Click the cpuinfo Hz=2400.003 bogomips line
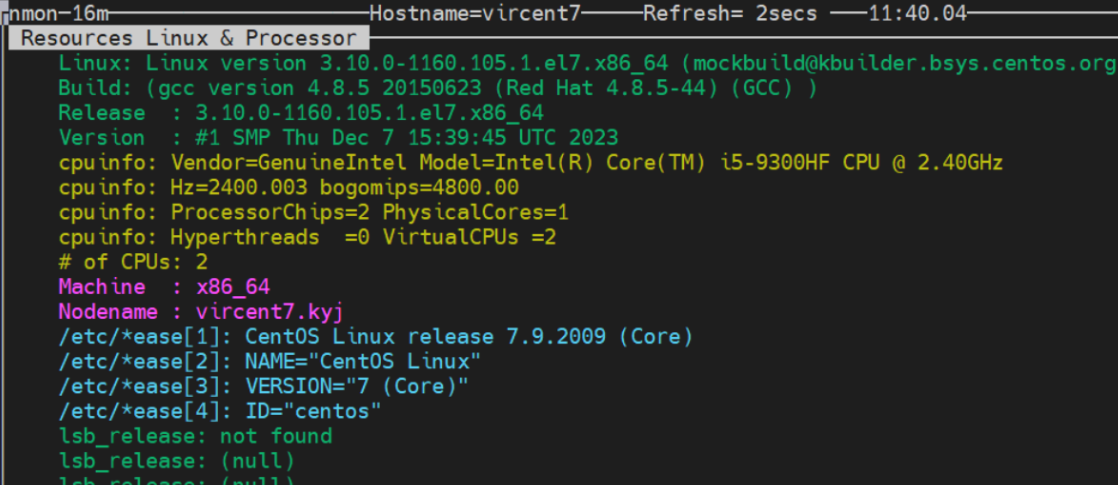This screenshot has height=485, width=1118. 288,187
